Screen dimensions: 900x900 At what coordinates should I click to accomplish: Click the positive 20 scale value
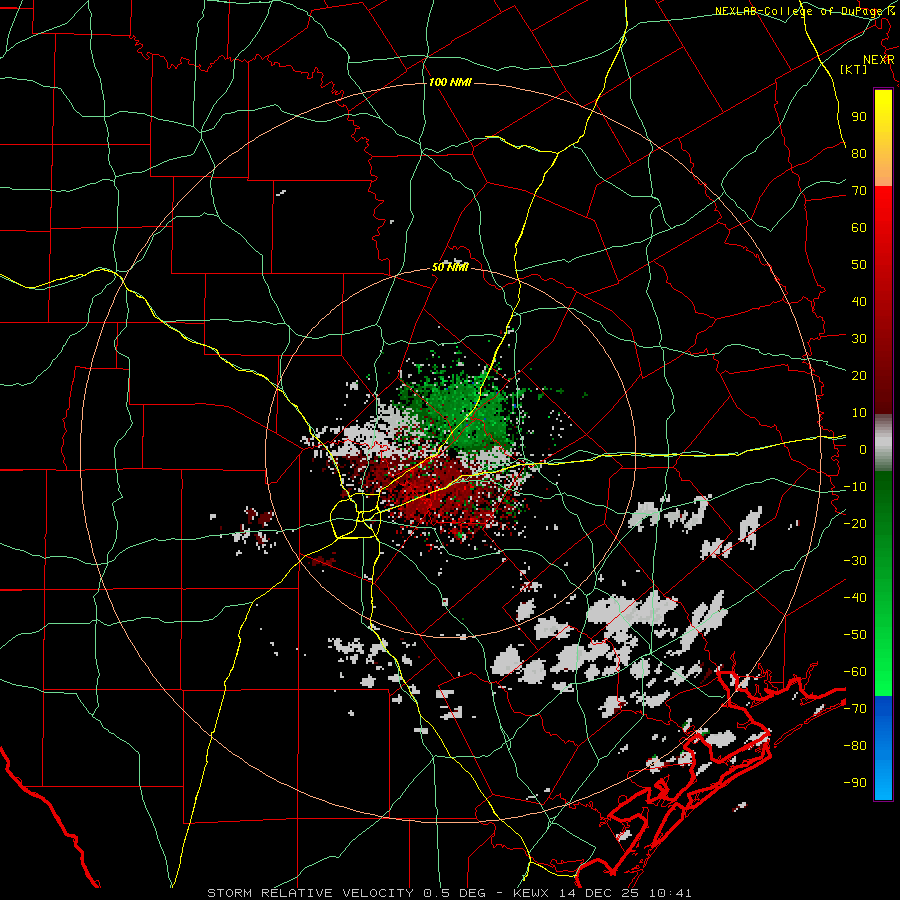(859, 375)
